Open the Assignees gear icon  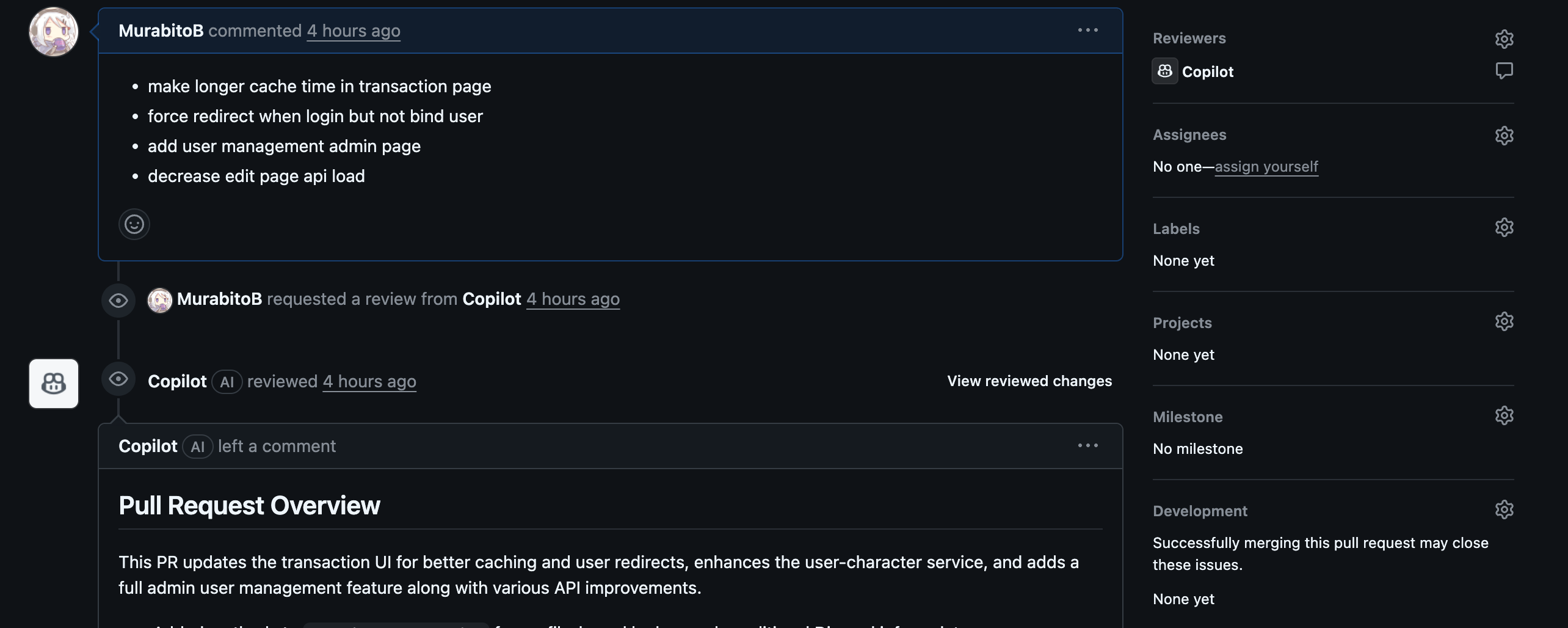pyautogui.click(x=1504, y=135)
